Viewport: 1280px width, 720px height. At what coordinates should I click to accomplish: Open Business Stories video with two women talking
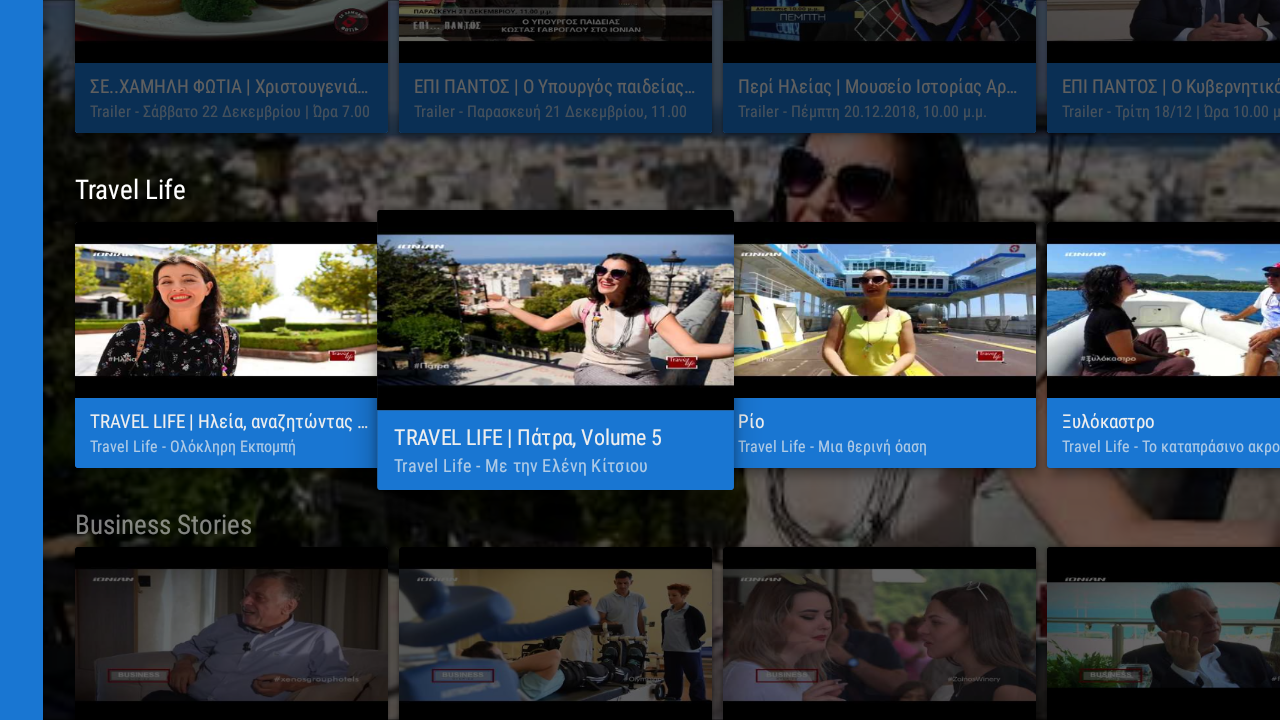(879, 634)
